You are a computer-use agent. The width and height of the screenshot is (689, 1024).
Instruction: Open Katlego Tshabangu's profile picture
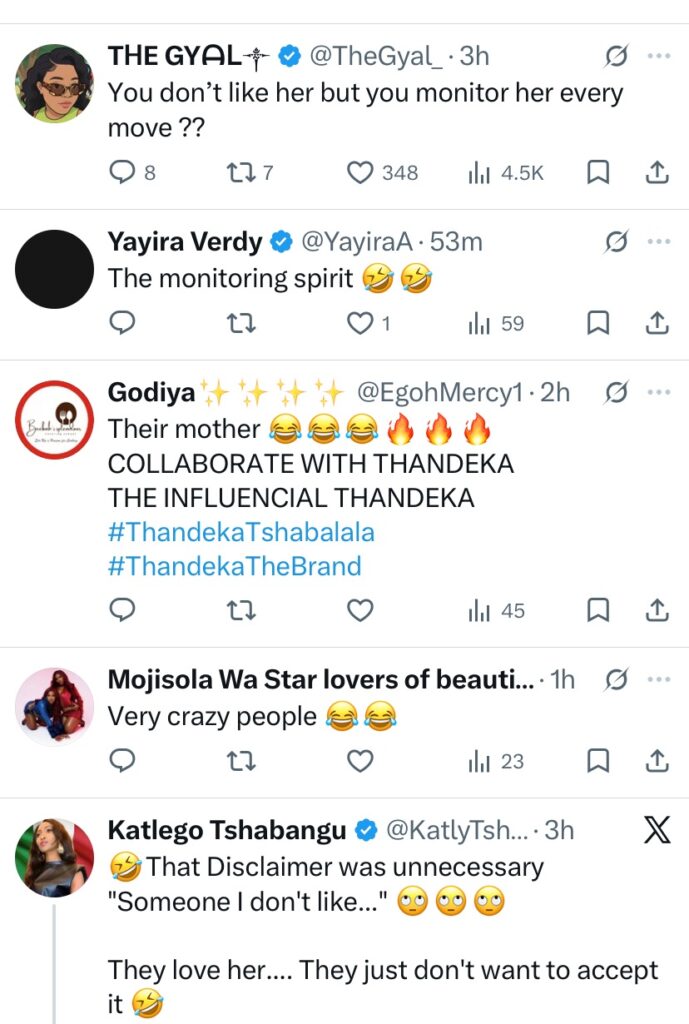(x=55, y=858)
